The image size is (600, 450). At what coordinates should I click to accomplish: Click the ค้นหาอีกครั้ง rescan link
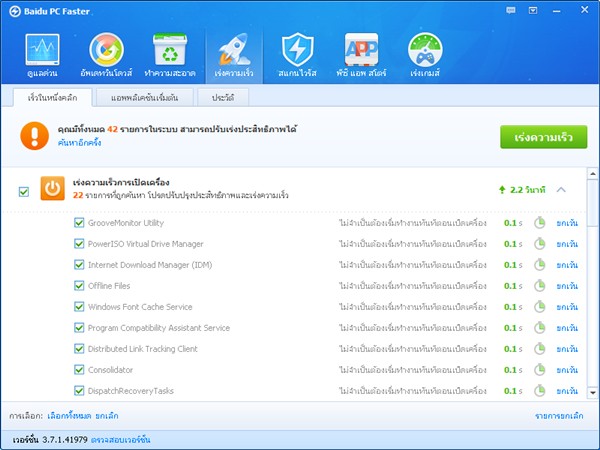point(79,143)
